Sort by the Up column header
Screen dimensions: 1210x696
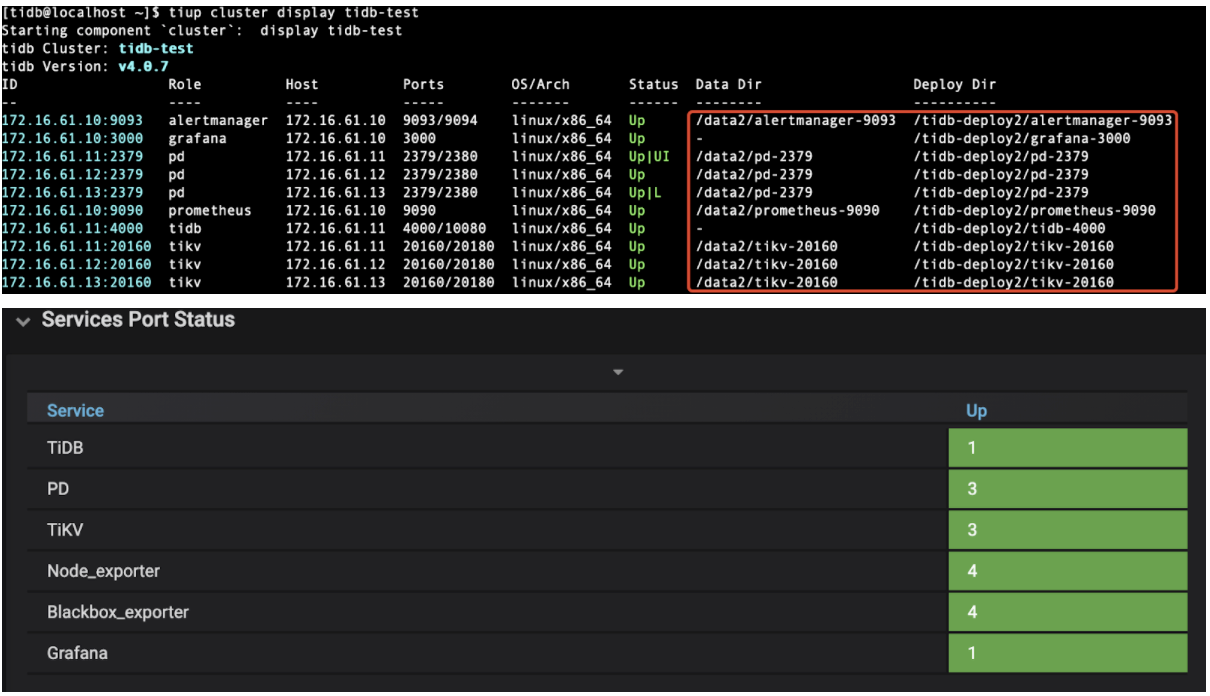(976, 410)
